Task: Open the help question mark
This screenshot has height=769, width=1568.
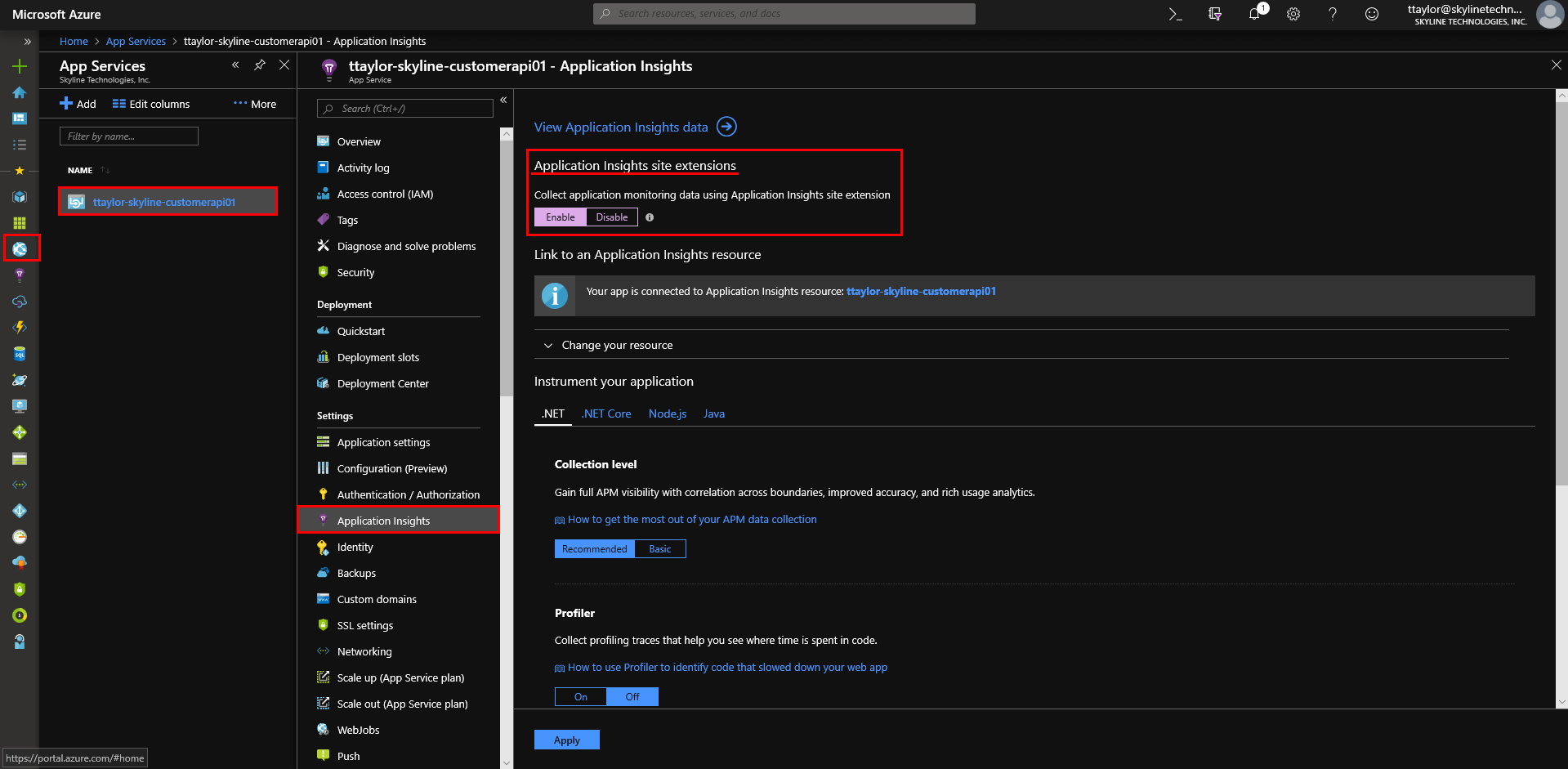Action: point(1333,14)
